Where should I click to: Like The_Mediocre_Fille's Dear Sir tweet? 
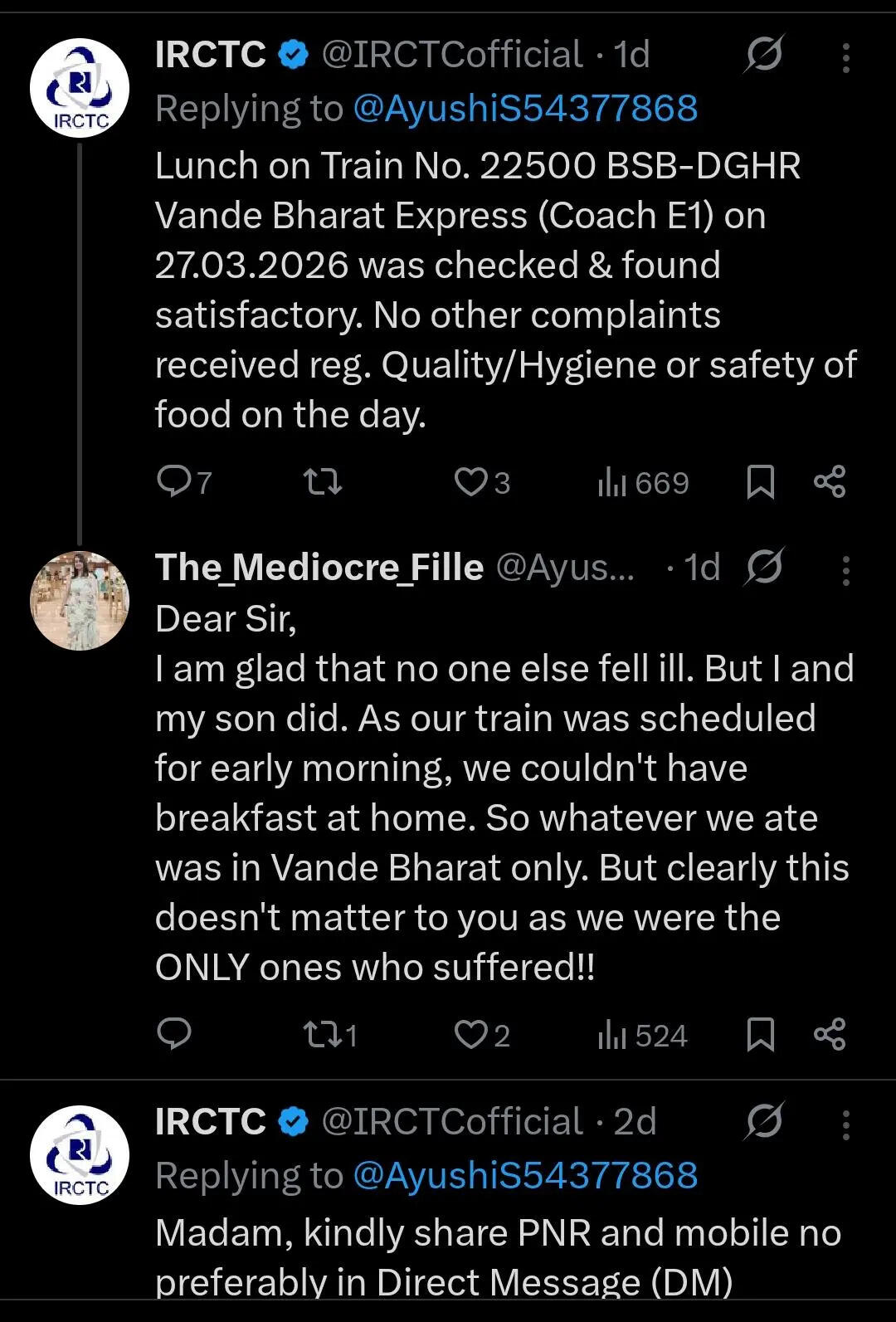tap(471, 1034)
